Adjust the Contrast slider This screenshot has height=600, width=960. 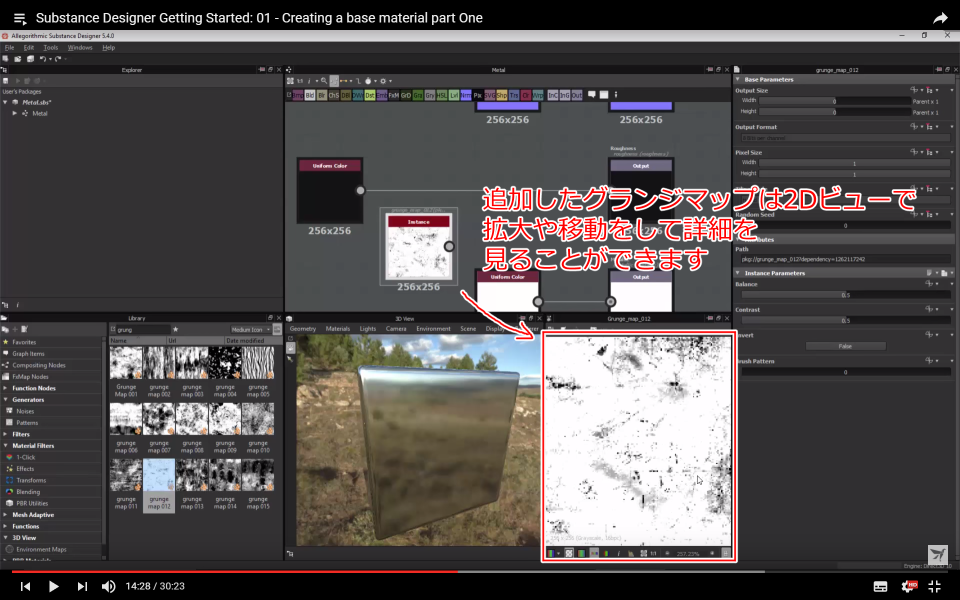click(845, 321)
